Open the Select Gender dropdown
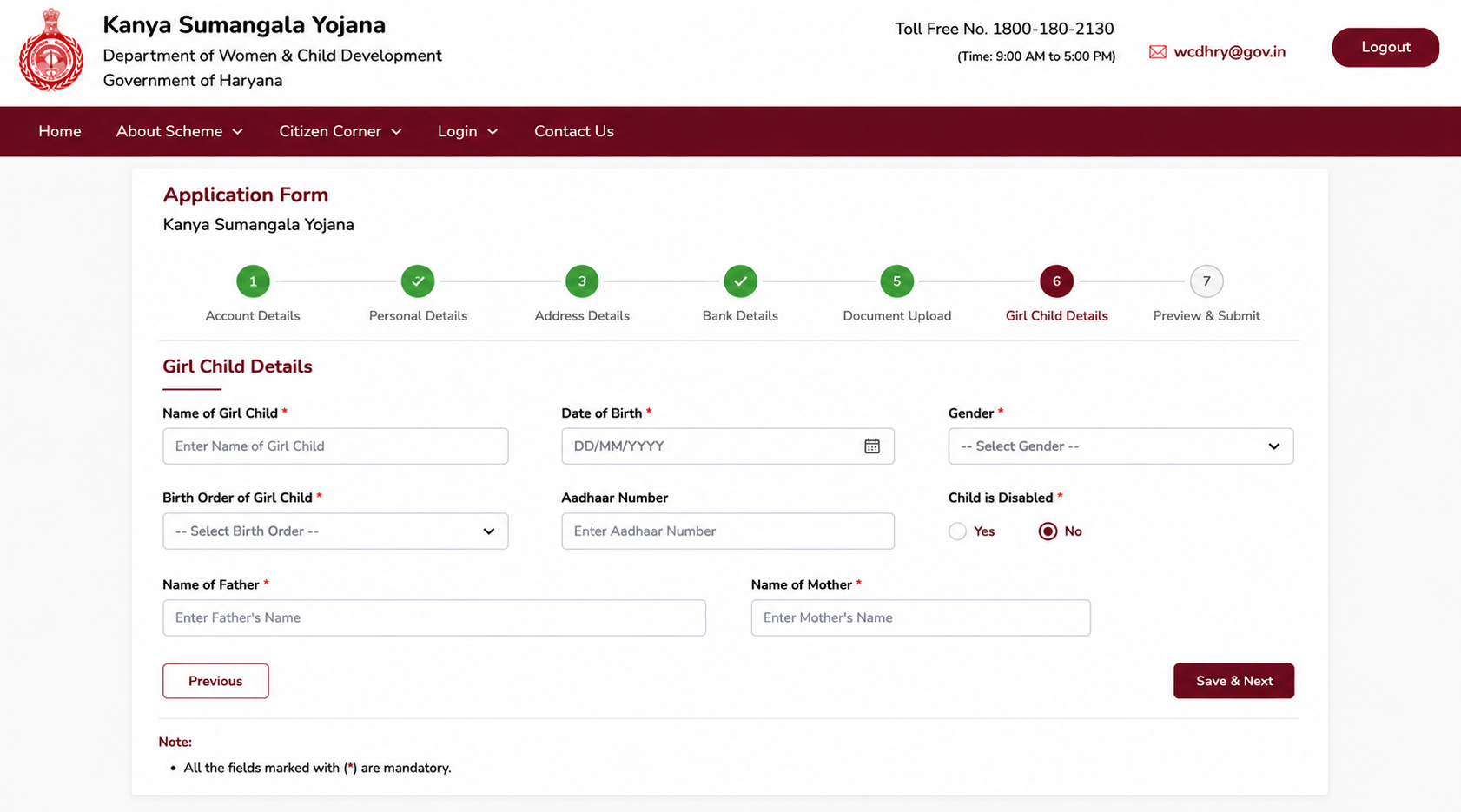 (x=1121, y=446)
